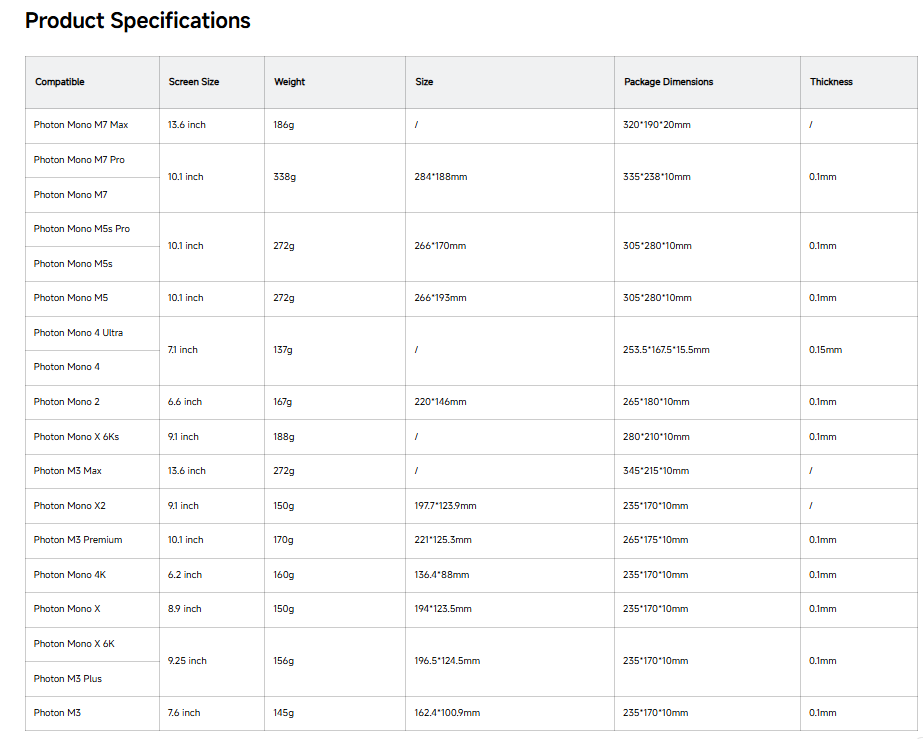Select the Thickness column header
This screenshot has width=923, height=739.
831,82
